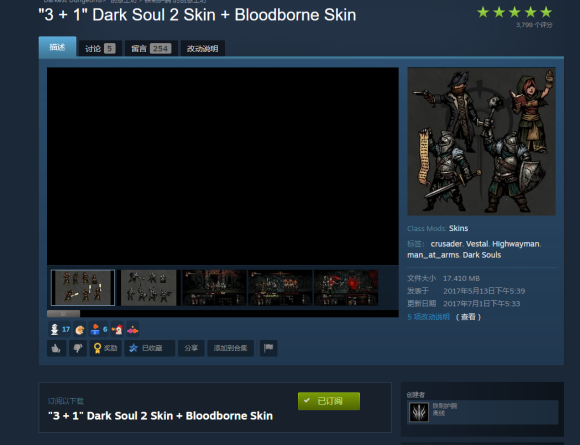Image resolution: width=580 pixels, height=445 pixels.
Task: Toggle the favorited (已收藏) star button
Action: [x=149, y=348]
